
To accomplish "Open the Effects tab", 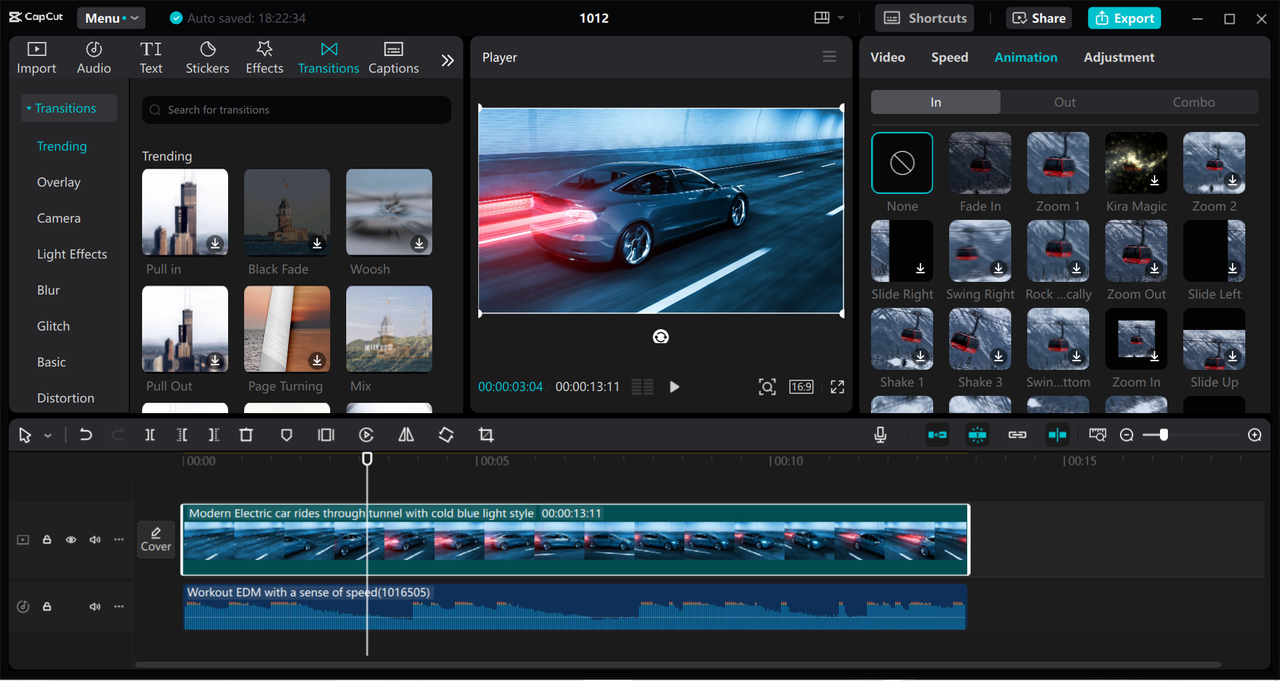I will point(264,58).
